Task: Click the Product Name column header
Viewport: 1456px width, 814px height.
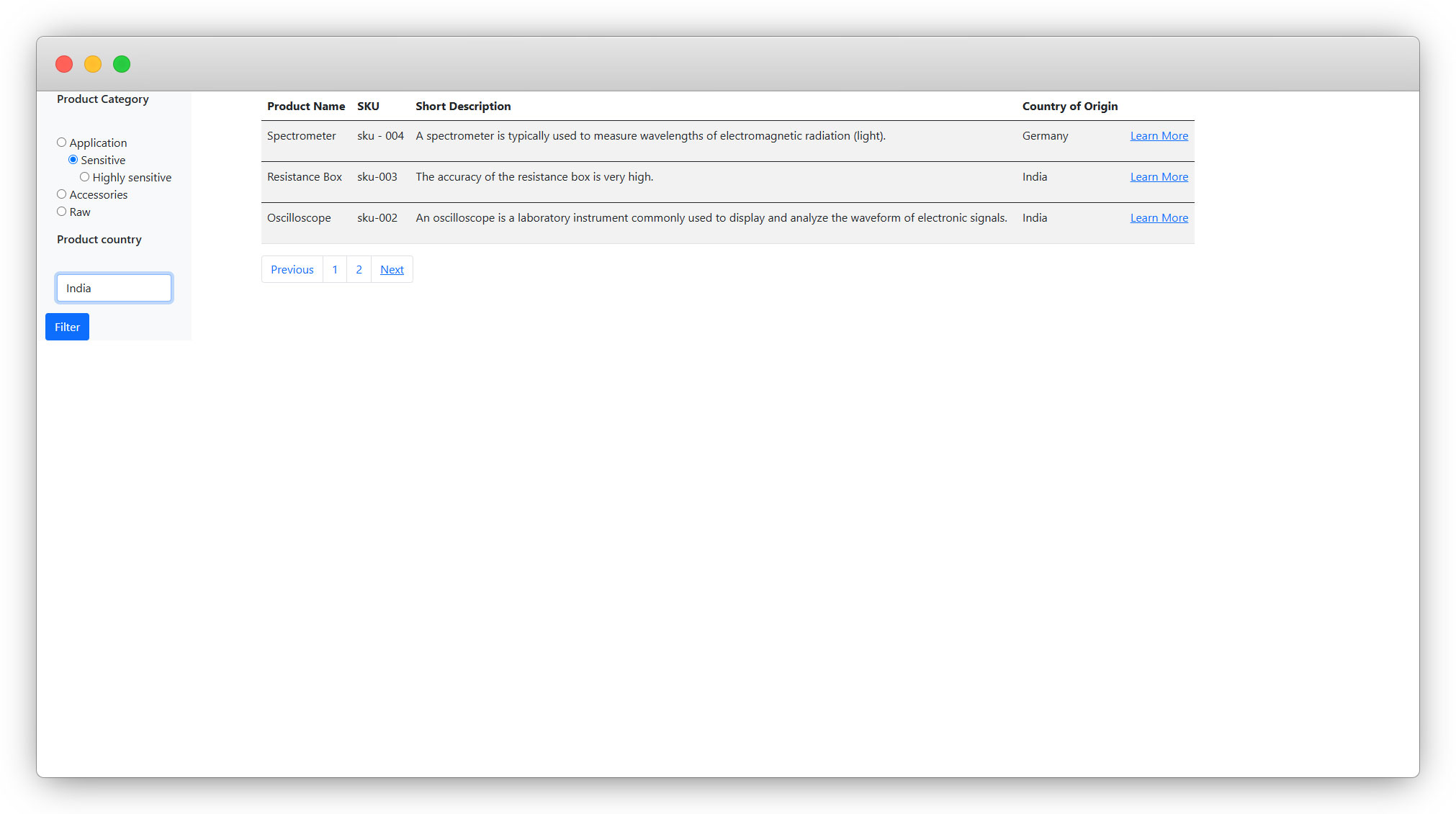Action: [x=306, y=107]
